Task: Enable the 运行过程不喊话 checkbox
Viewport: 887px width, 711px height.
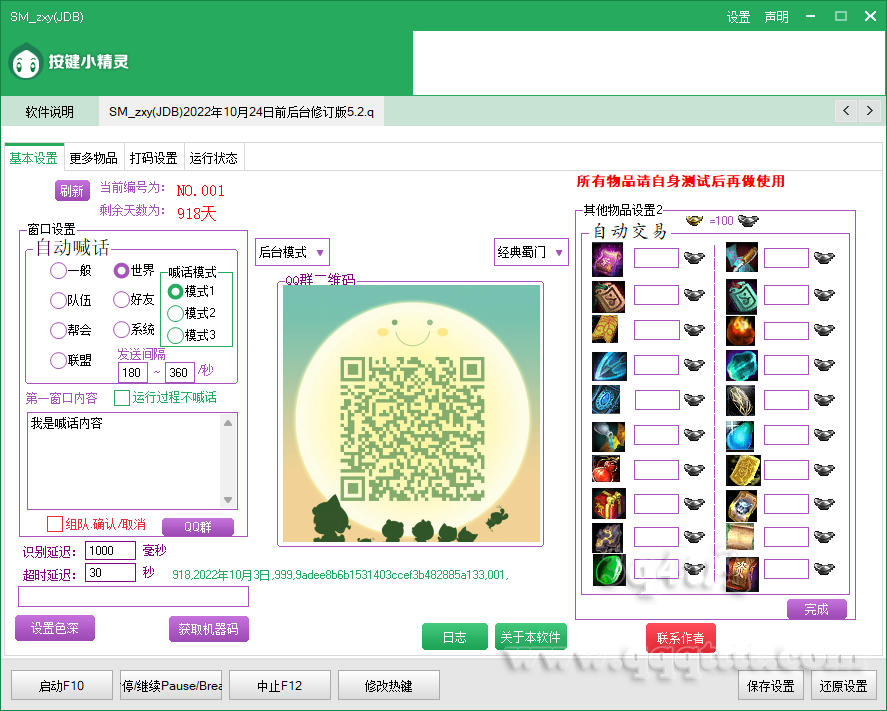Action: point(122,398)
